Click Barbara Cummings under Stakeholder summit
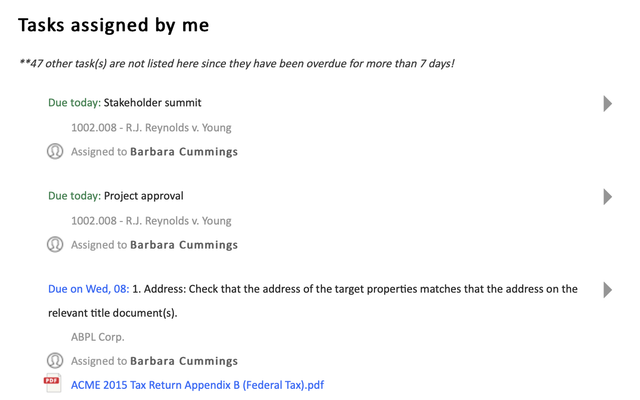The width and height of the screenshot is (640, 400). coord(184,152)
